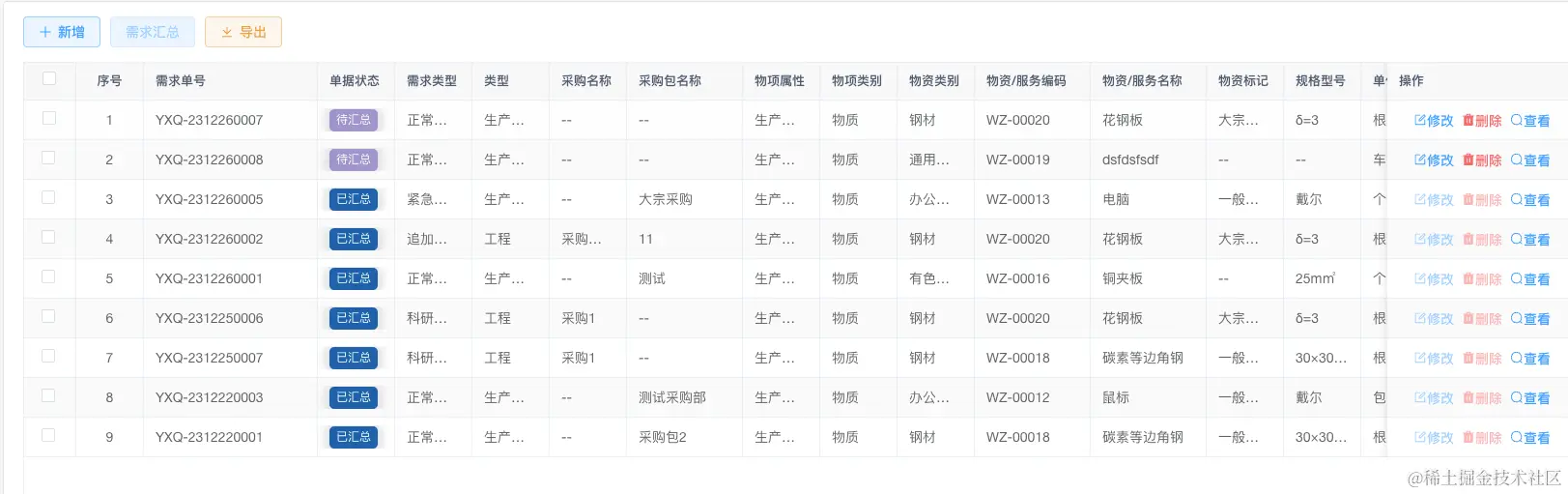Click 修改 edit icon for YXQ-2312260007
Screen dimensions: 1568x494
coord(1434,121)
